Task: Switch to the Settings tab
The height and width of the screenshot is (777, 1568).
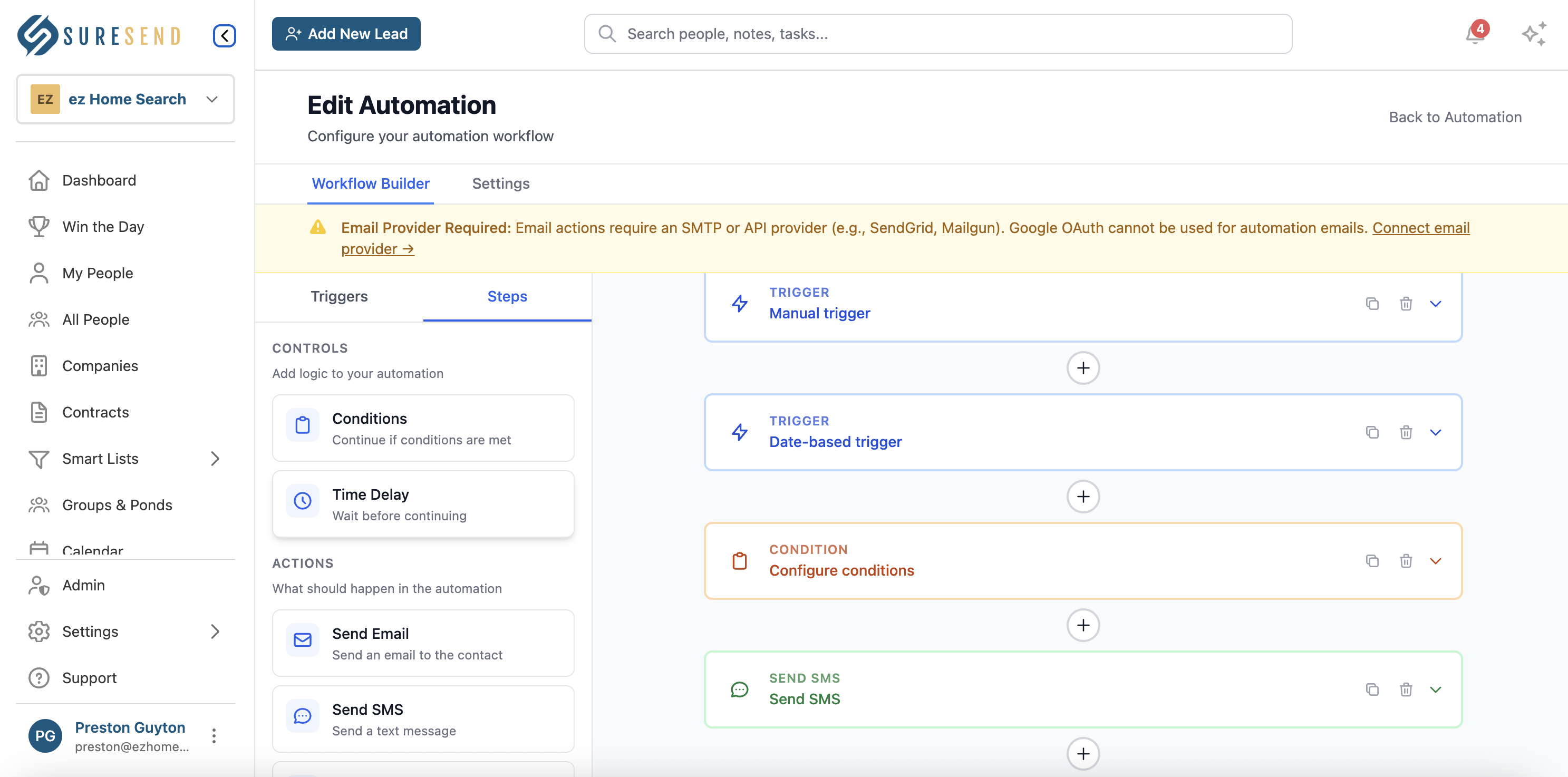Action: 500,183
